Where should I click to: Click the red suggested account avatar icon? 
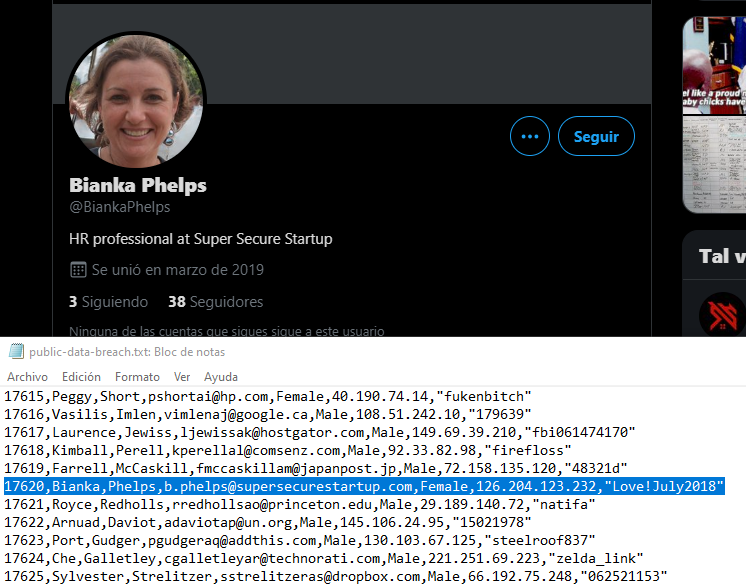(x=723, y=315)
